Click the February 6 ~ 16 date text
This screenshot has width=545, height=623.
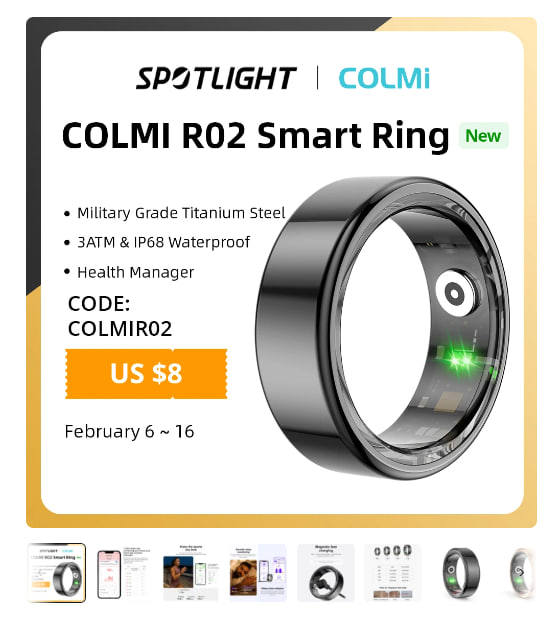[x=129, y=431]
